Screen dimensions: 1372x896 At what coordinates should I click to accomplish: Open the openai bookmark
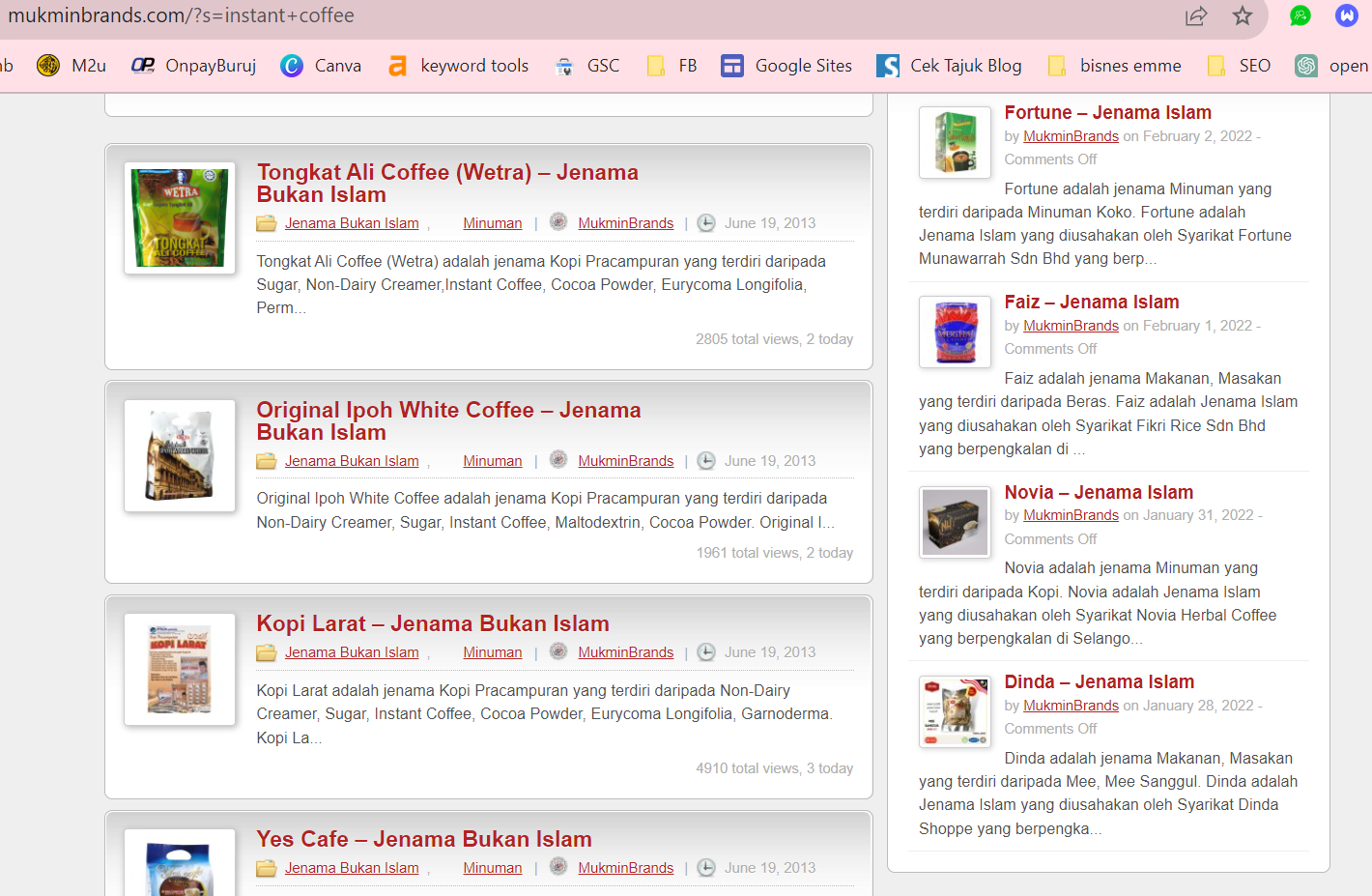[x=1333, y=66]
